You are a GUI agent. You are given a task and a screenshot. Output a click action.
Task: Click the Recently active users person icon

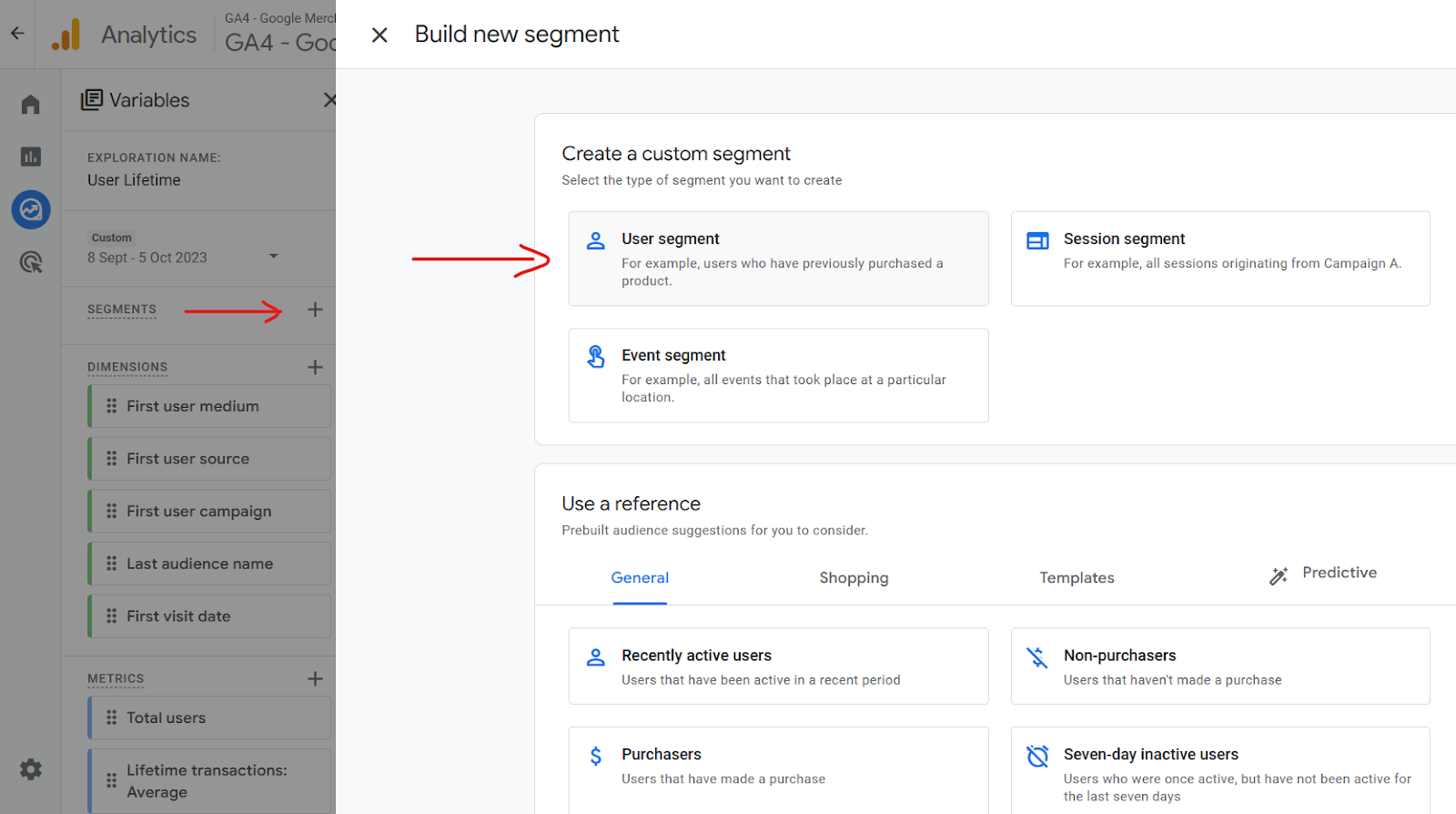point(595,657)
